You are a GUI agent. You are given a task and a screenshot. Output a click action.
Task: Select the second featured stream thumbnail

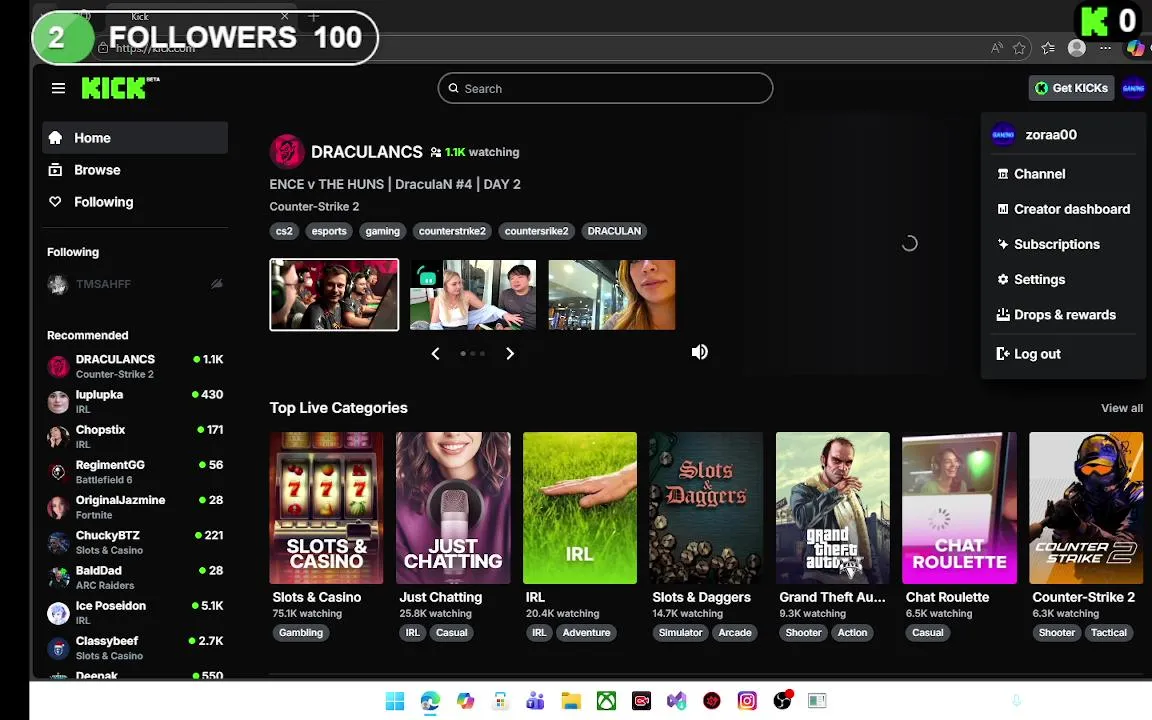pyautogui.click(x=473, y=295)
